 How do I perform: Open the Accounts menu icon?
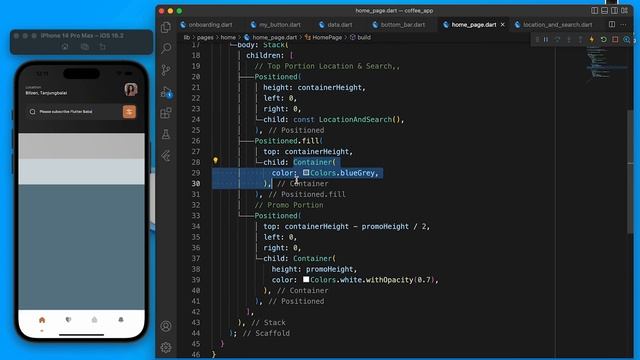(x=166, y=326)
